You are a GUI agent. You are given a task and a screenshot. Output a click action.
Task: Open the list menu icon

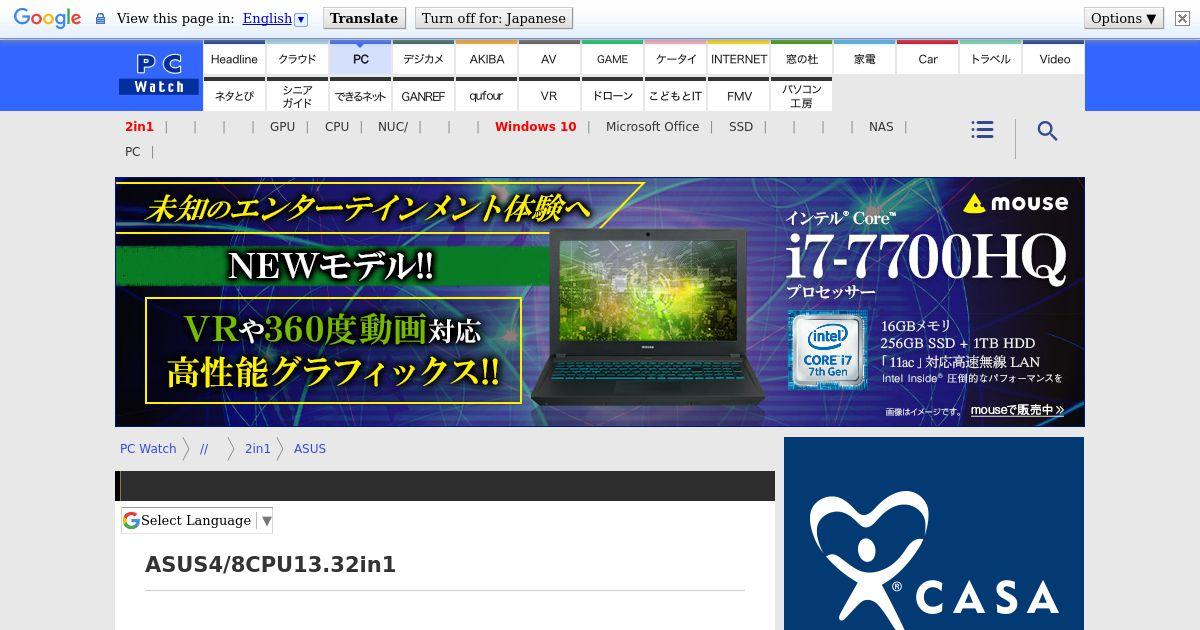(x=982, y=130)
